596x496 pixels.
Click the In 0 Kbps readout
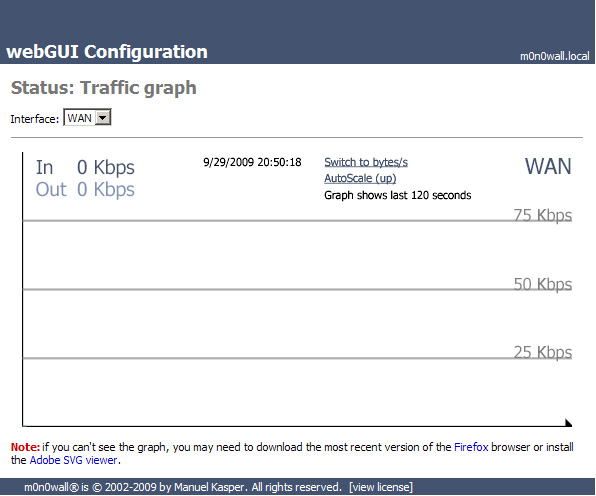pyautogui.click(x=85, y=167)
